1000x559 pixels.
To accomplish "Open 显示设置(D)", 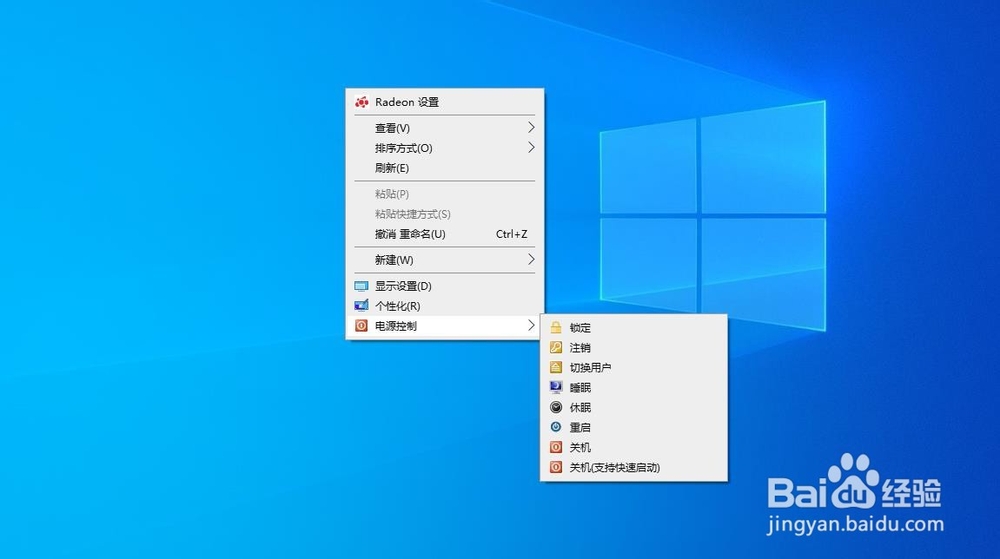I will [445, 286].
